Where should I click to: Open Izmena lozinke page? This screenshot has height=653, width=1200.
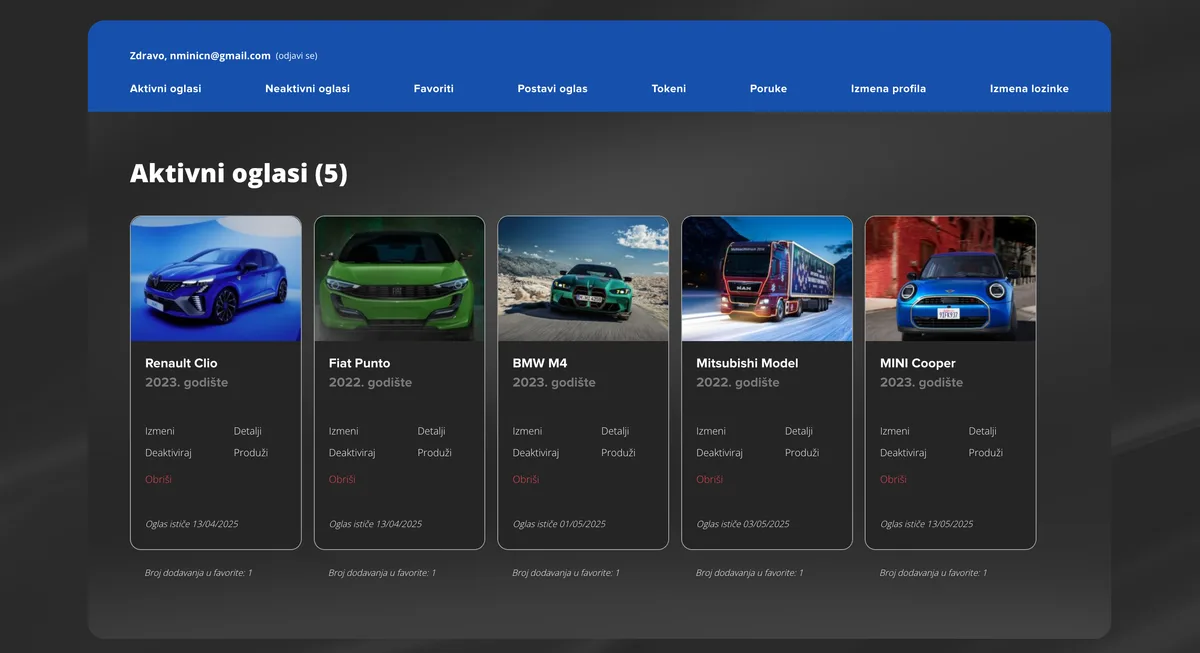click(x=1029, y=89)
